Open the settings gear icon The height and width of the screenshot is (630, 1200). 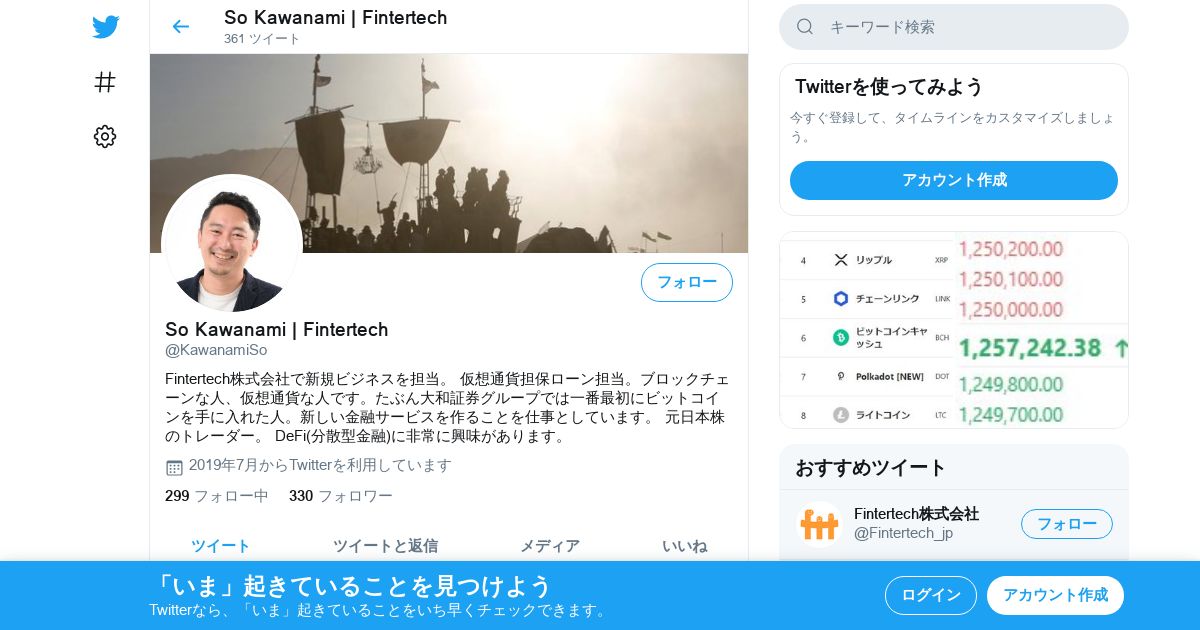(x=105, y=137)
